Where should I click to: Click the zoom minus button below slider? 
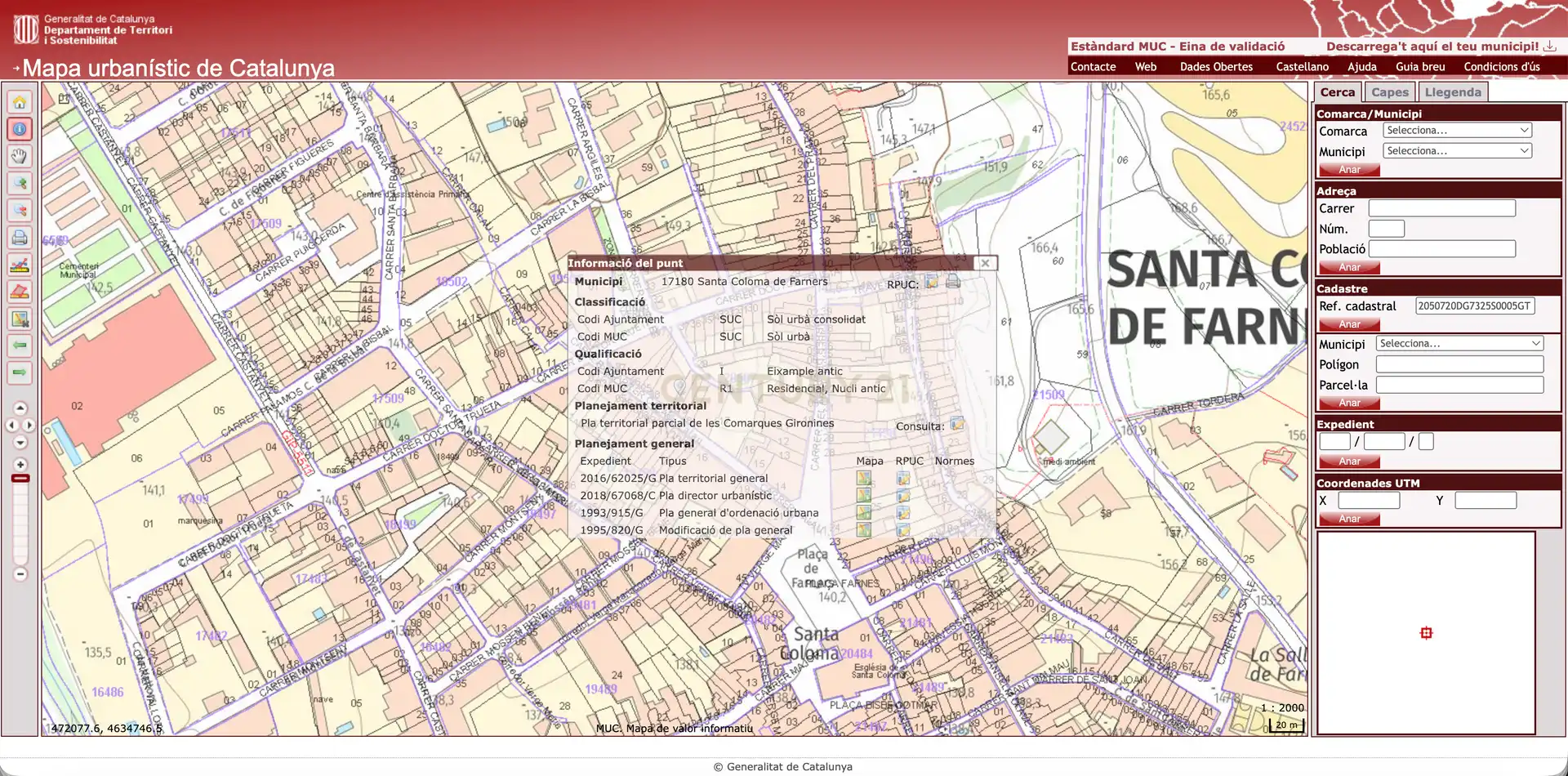tap(20, 574)
